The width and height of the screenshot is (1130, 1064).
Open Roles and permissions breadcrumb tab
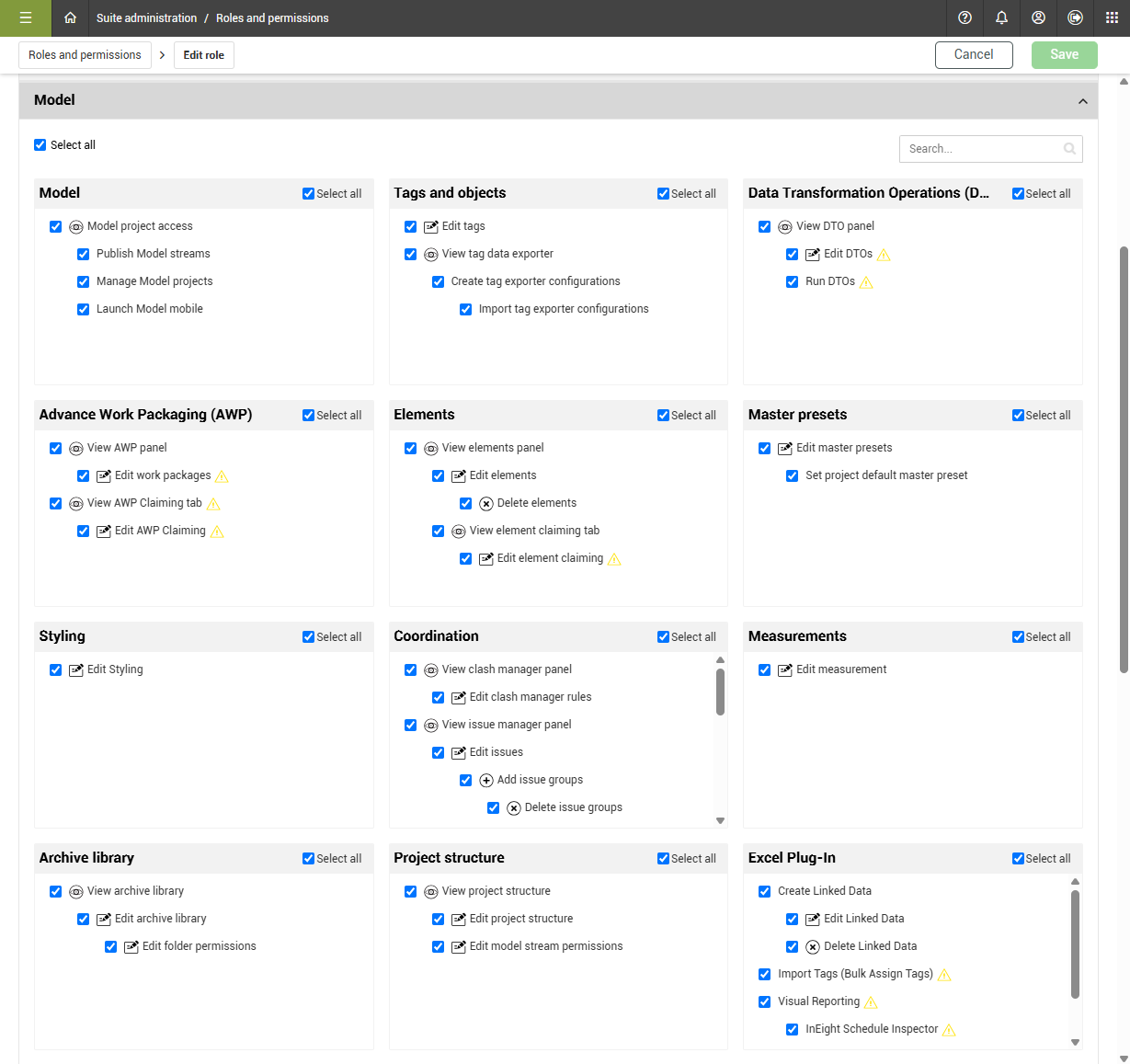point(85,55)
